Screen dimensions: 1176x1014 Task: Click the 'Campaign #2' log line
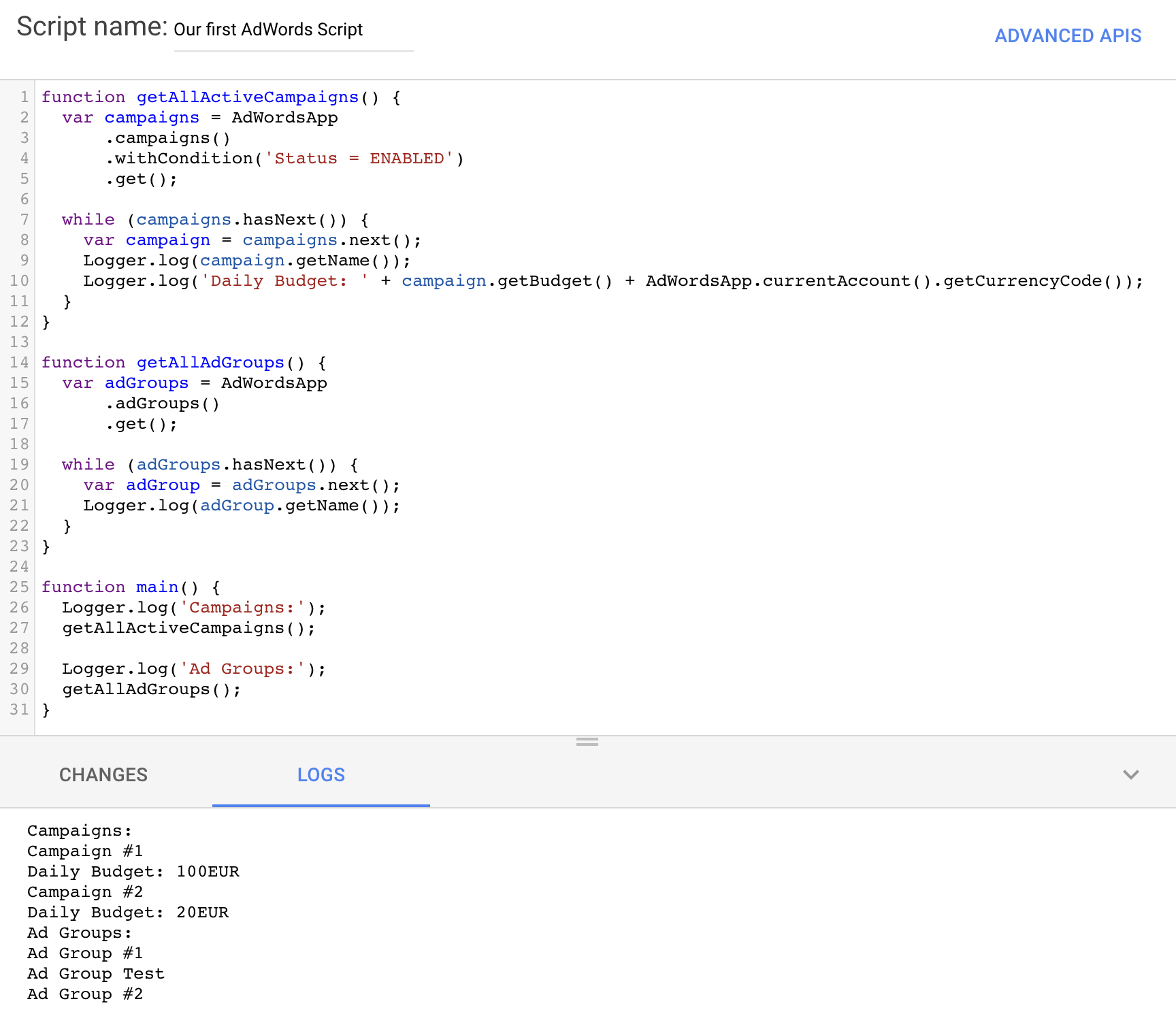click(85, 892)
